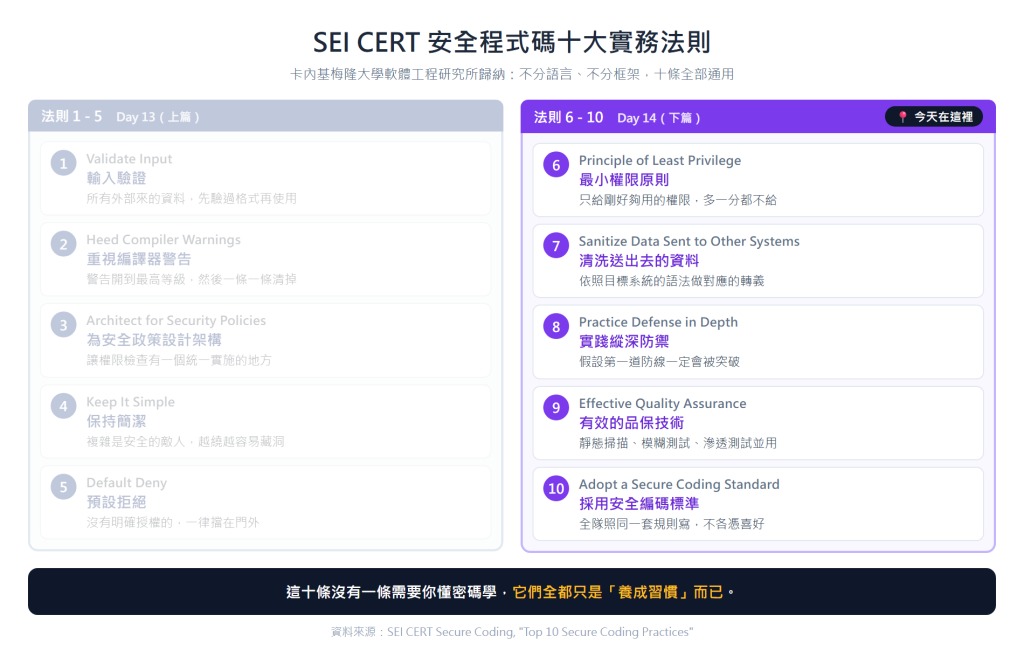Click 警告開到最高等級 description line
This screenshot has height=664, width=1024.
pos(191,279)
